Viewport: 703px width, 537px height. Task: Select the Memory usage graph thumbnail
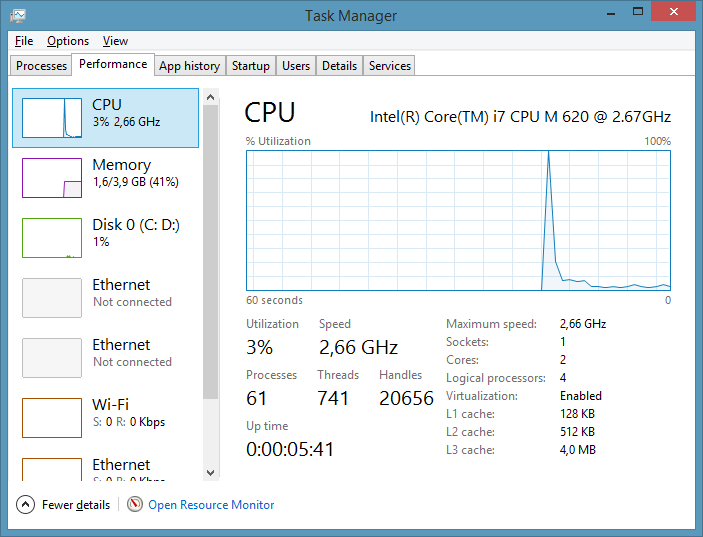52,178
